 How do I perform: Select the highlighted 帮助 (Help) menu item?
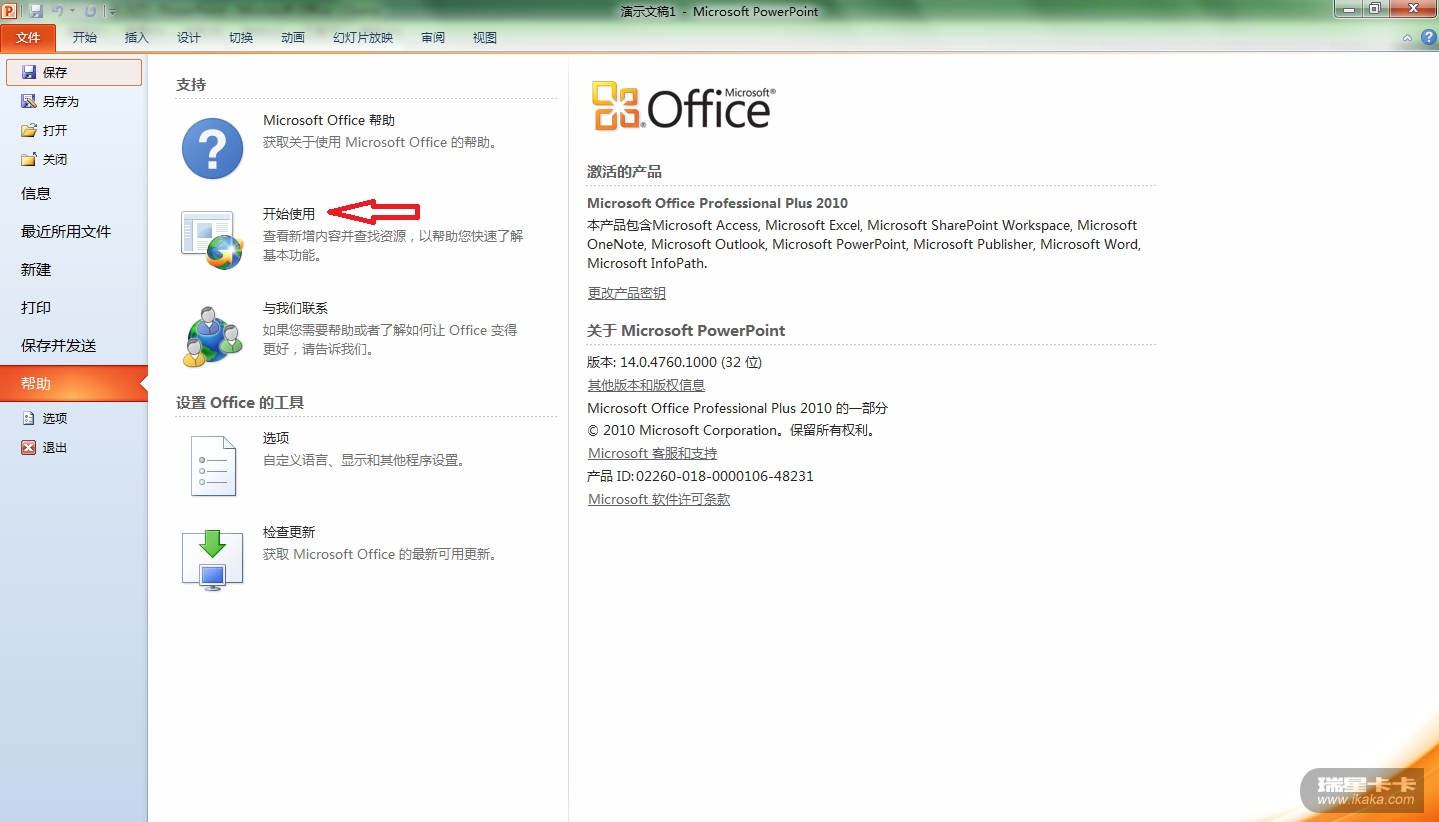pyautogui.click(x=74, y=384)
